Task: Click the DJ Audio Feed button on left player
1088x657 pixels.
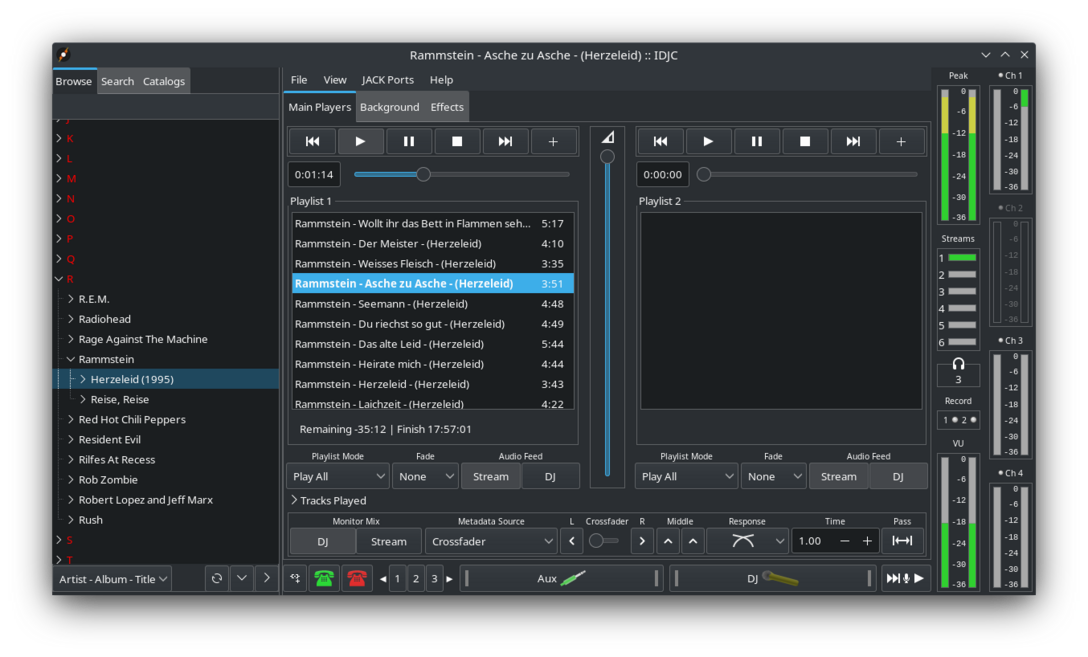Action: tap(550, 477)
